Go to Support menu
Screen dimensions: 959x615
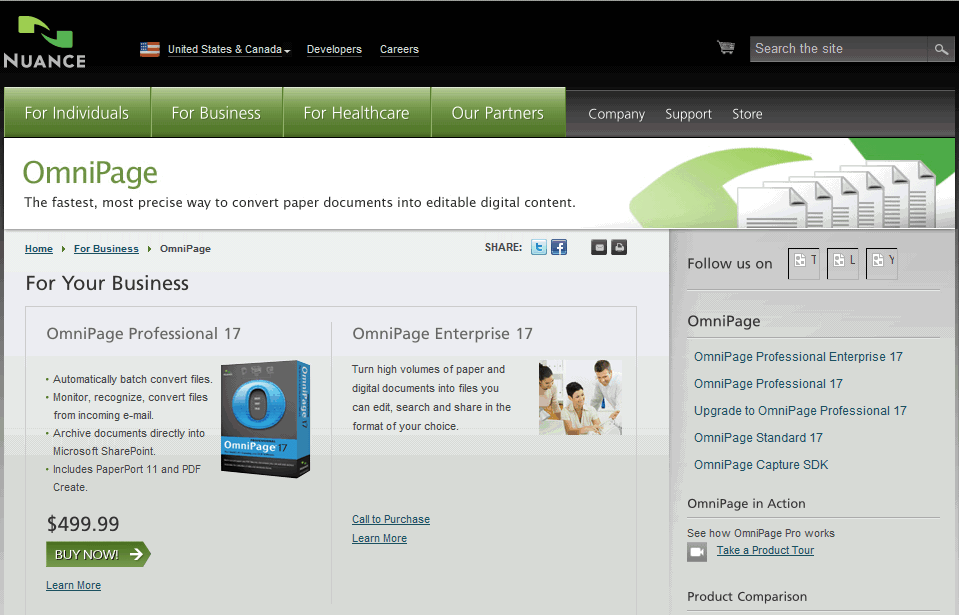tap(689, 114)
